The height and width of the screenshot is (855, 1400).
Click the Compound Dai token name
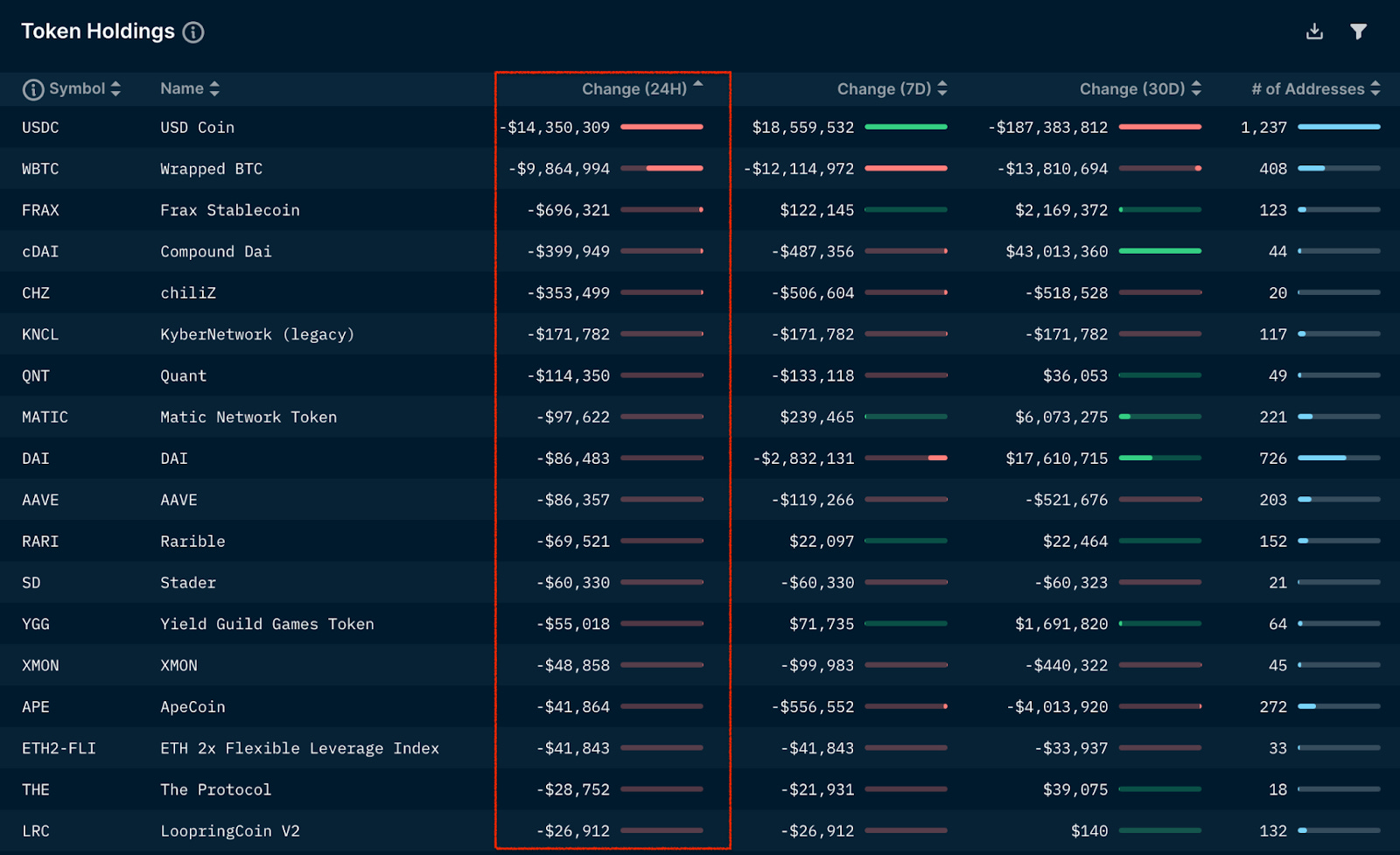pyautogui.click(x=216, y=252)
